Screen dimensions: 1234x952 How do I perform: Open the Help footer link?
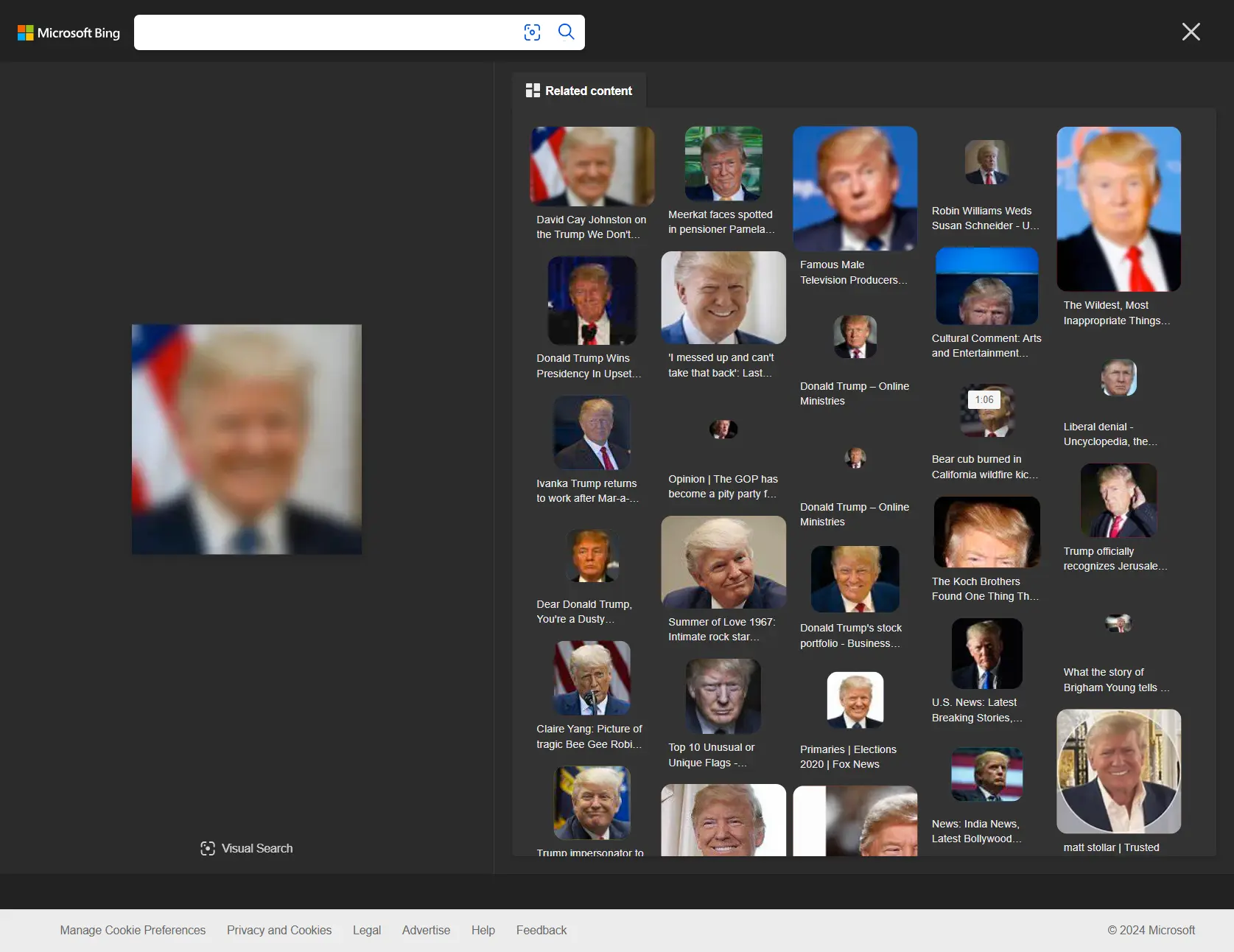[483, 930]
